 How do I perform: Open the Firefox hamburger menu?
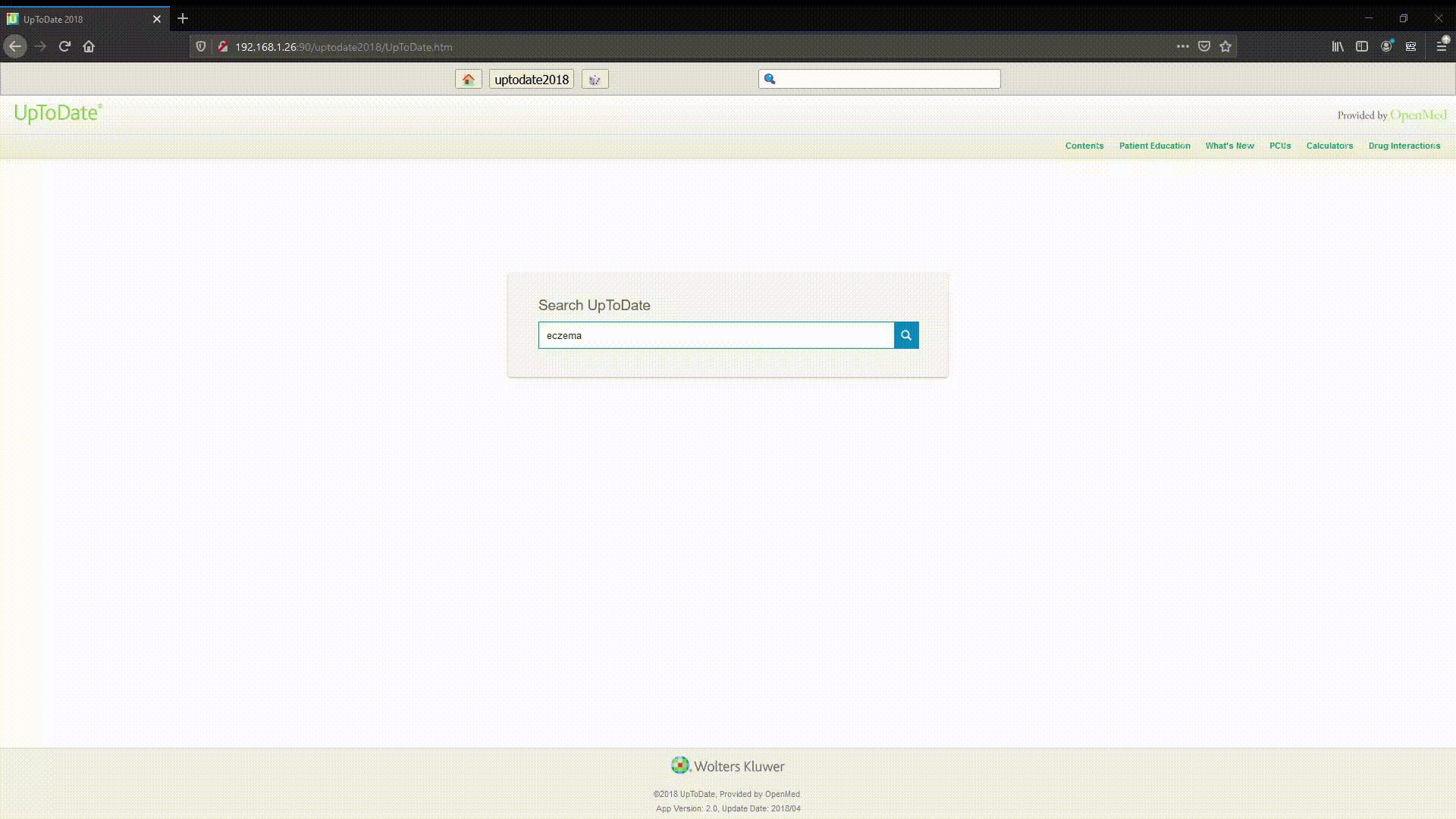pos(1443,46)
